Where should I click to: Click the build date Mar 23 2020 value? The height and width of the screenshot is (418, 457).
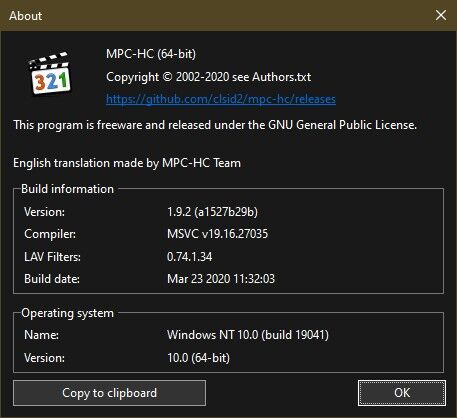pyautogui.click(x=221, y=279)
